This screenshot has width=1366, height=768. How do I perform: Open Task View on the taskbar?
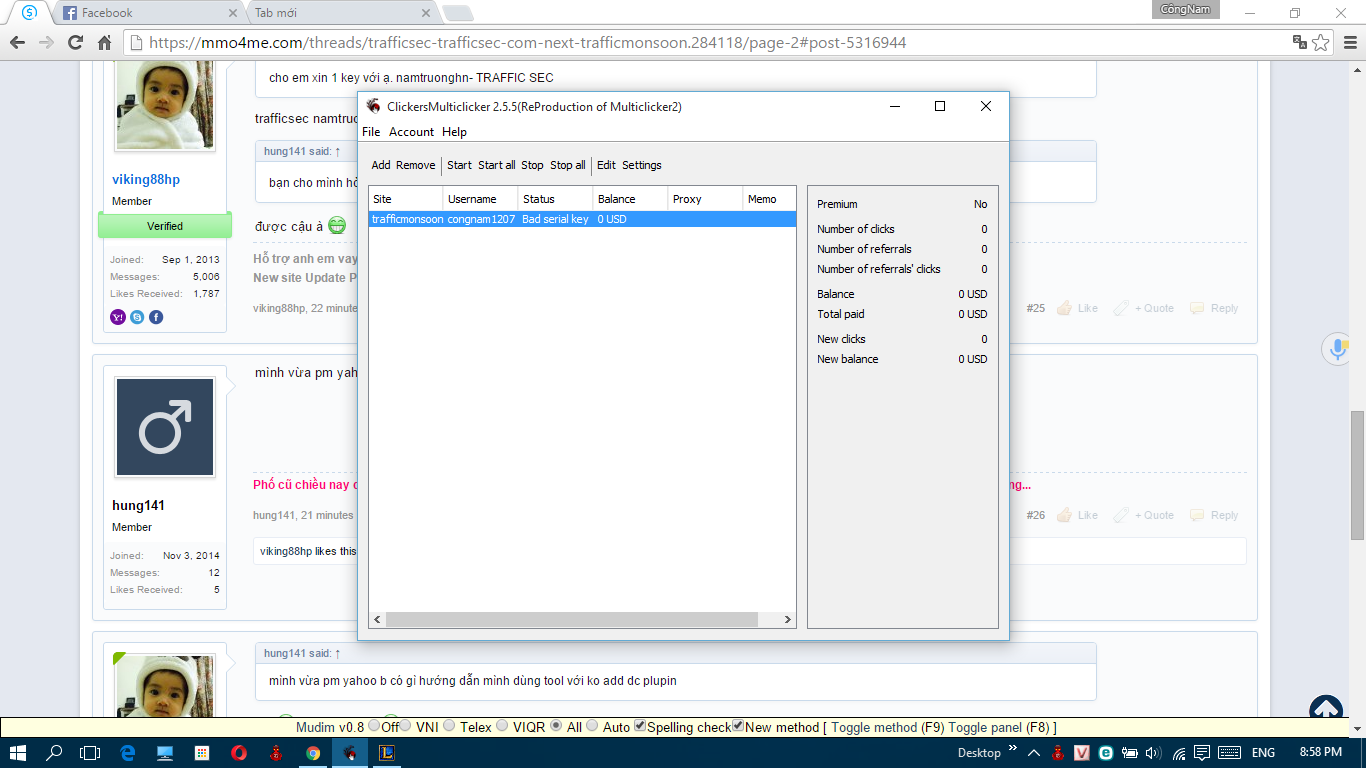click(90, 753)
